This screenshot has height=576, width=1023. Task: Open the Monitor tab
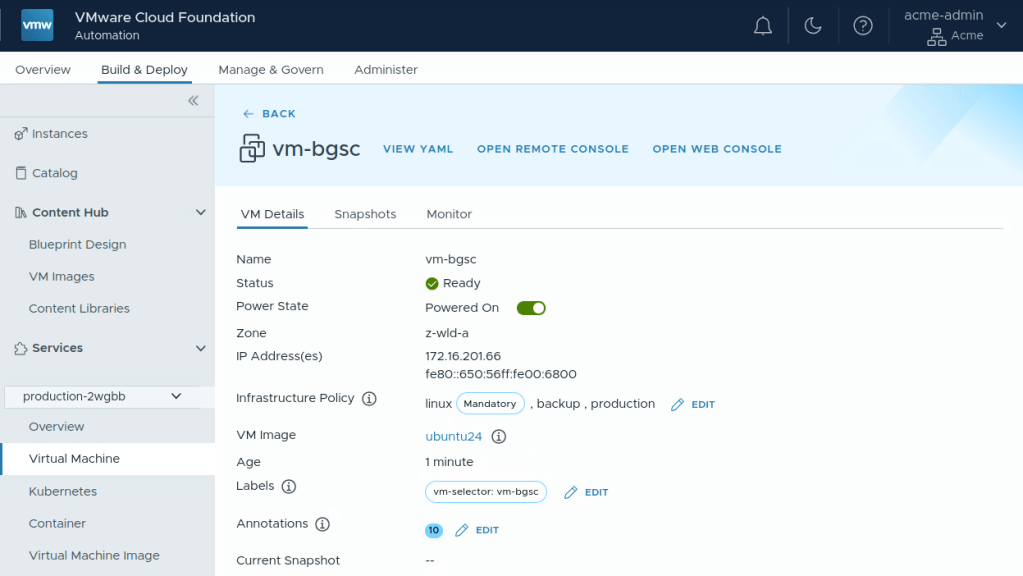pos(449,214)
